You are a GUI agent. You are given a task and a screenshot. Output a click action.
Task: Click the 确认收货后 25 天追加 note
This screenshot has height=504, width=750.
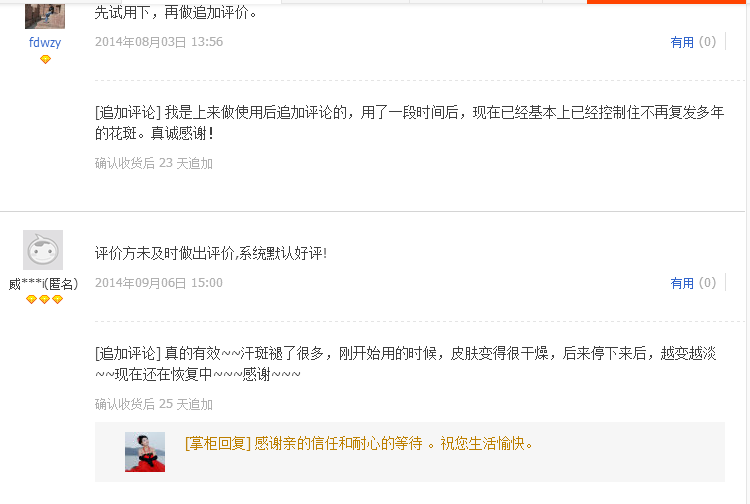tap(154, 405)
